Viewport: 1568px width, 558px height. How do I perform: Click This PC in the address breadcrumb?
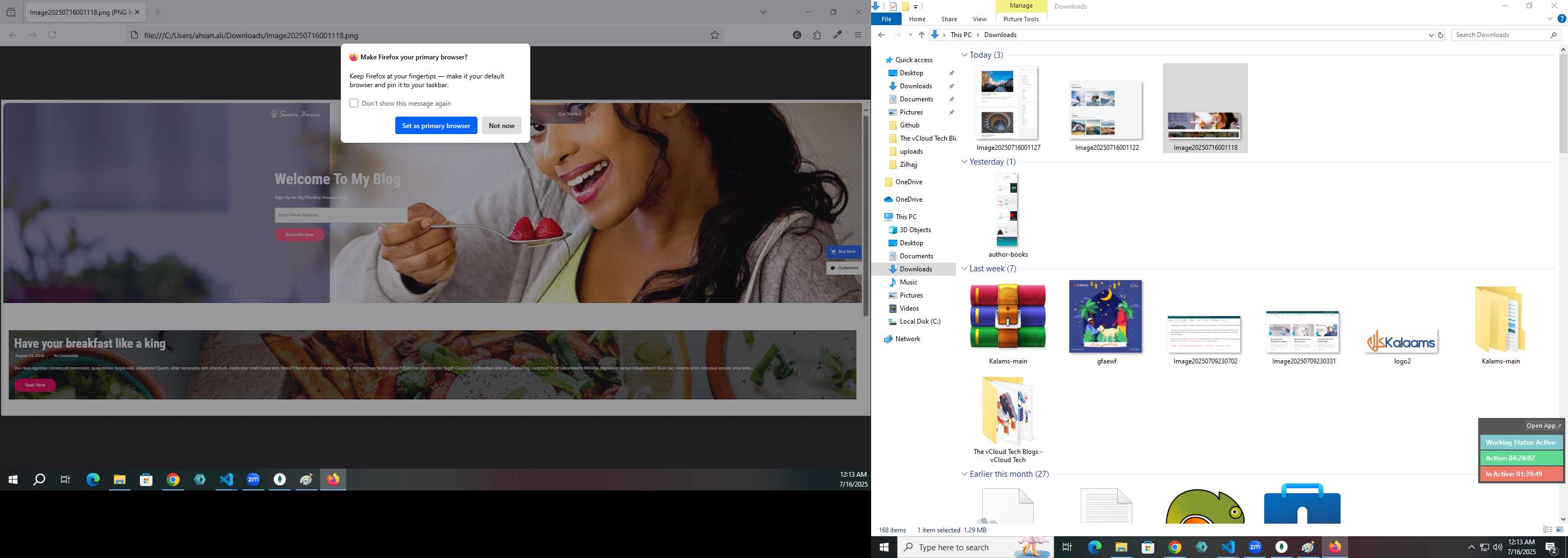(x=960, y=35)
